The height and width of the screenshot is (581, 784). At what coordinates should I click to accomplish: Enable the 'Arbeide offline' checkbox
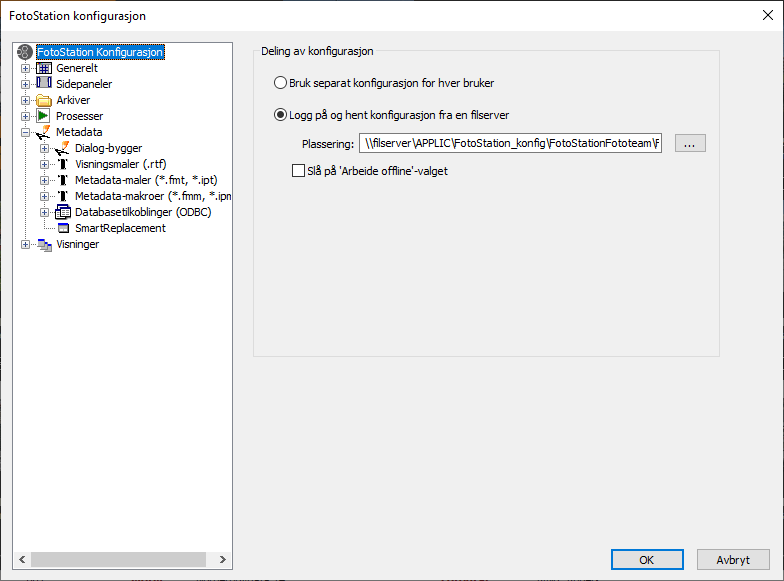pos(298,171)
